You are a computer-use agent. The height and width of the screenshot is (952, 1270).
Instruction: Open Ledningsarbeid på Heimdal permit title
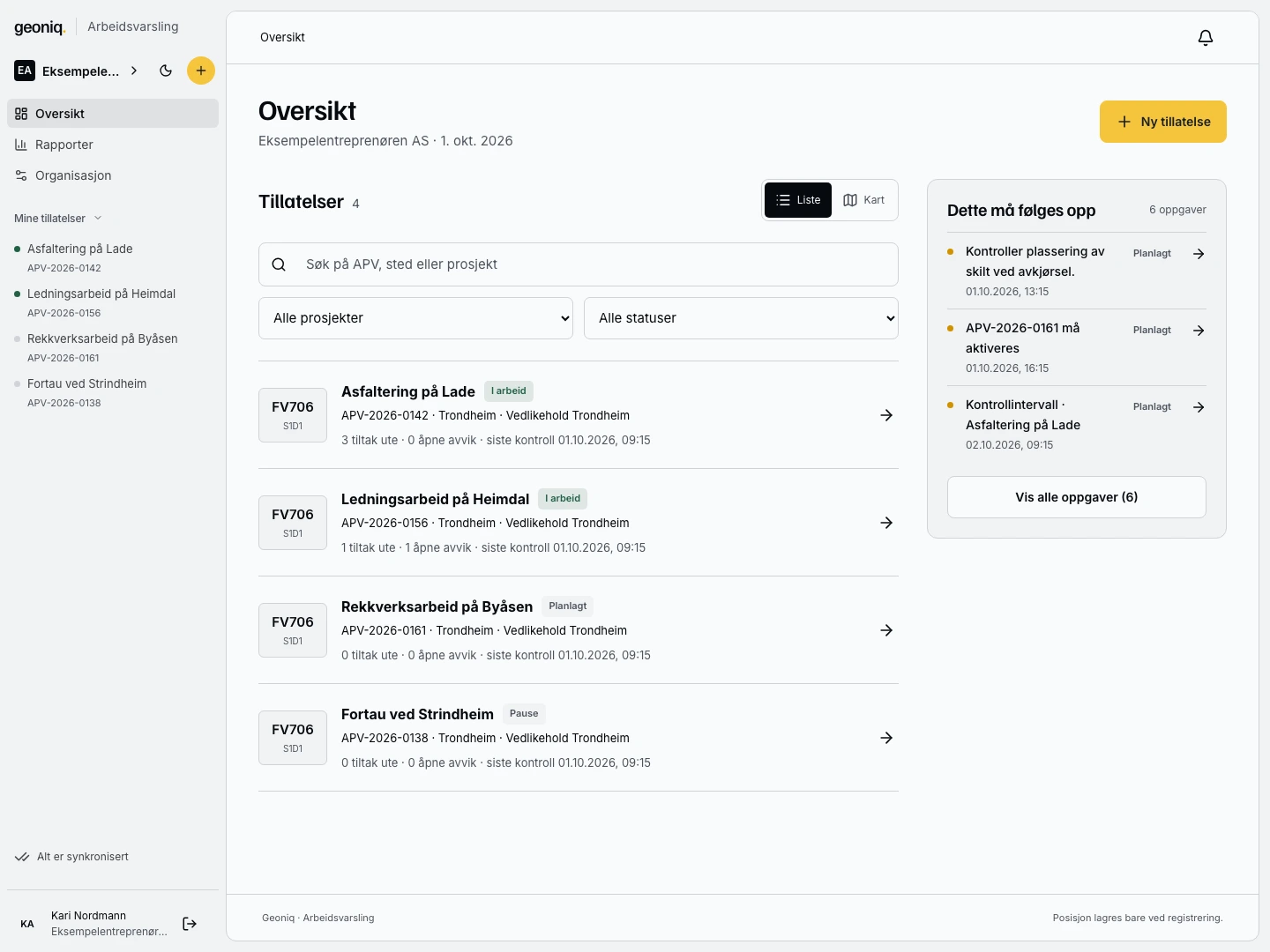point(435,499)
